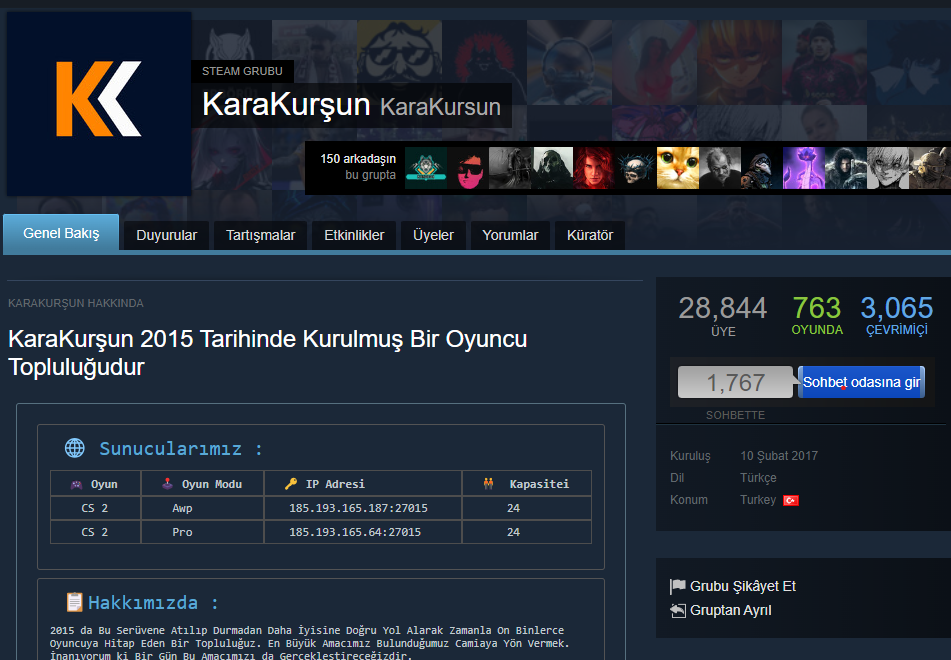
Task: Click the Turkey location text
Action: [758, 500]
